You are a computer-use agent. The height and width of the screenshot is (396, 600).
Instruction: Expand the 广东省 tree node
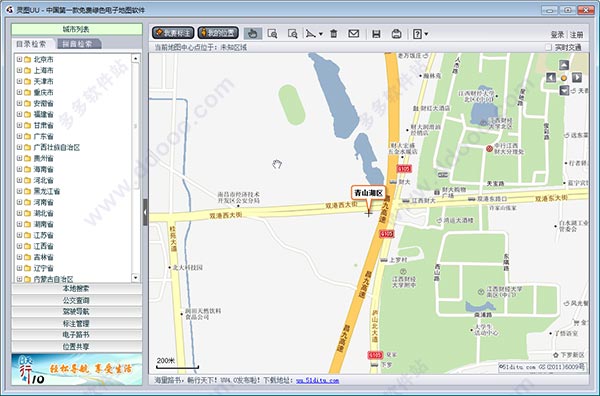coord(19,136)
